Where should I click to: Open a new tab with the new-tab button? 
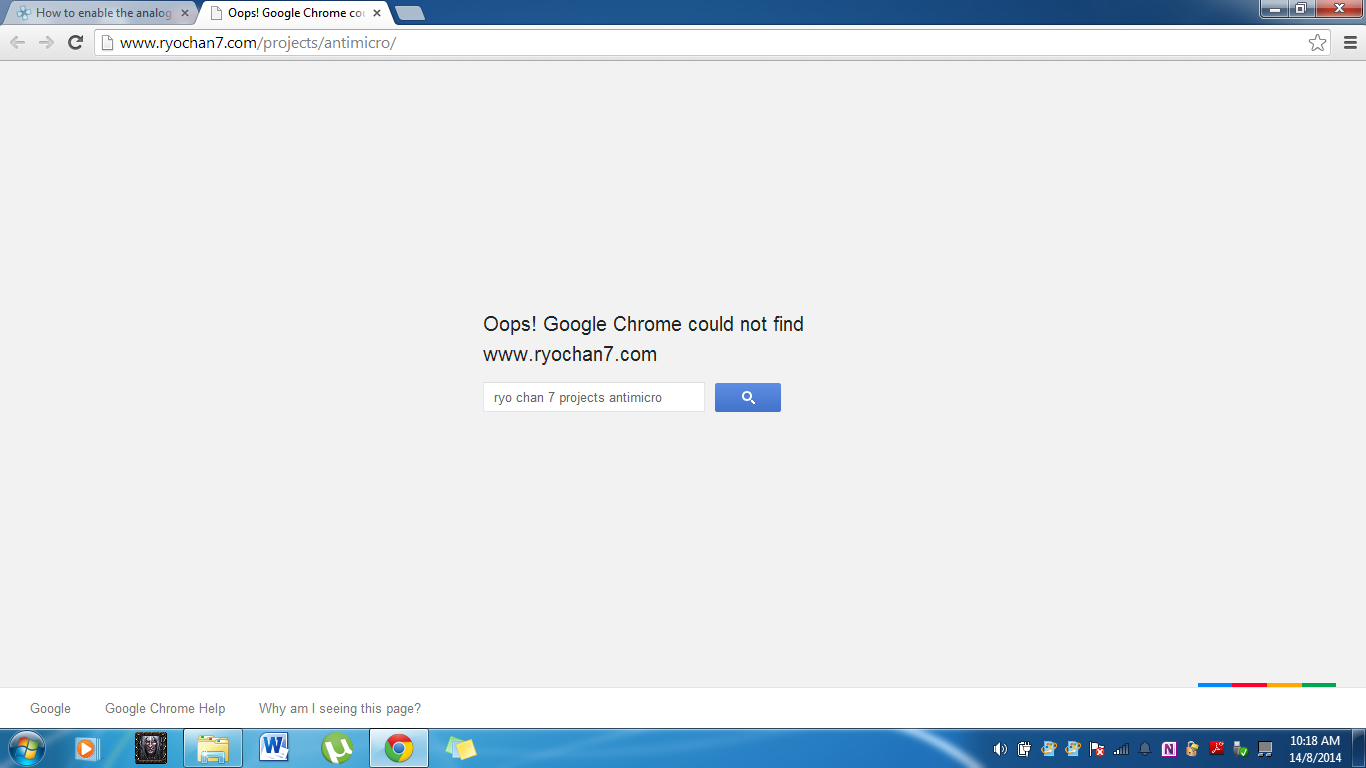tap(410, 13)
